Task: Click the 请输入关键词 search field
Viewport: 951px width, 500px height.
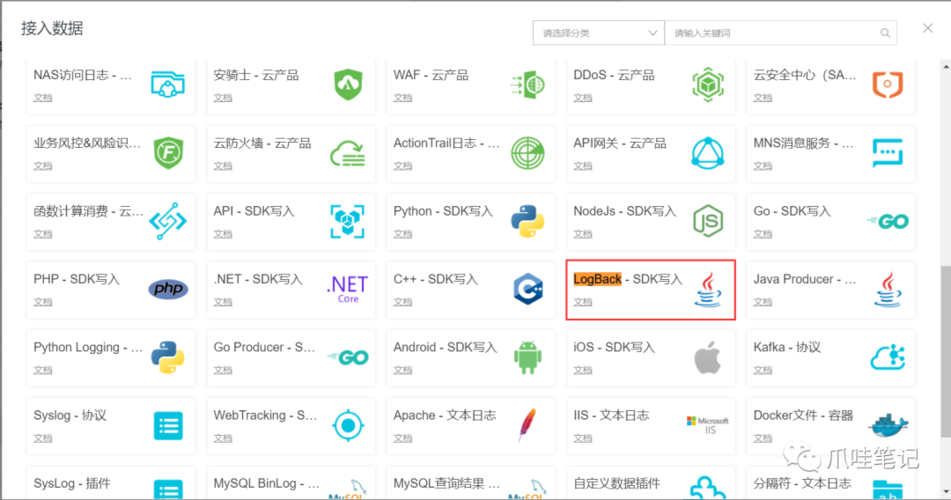Action: (x=781, y=33)
